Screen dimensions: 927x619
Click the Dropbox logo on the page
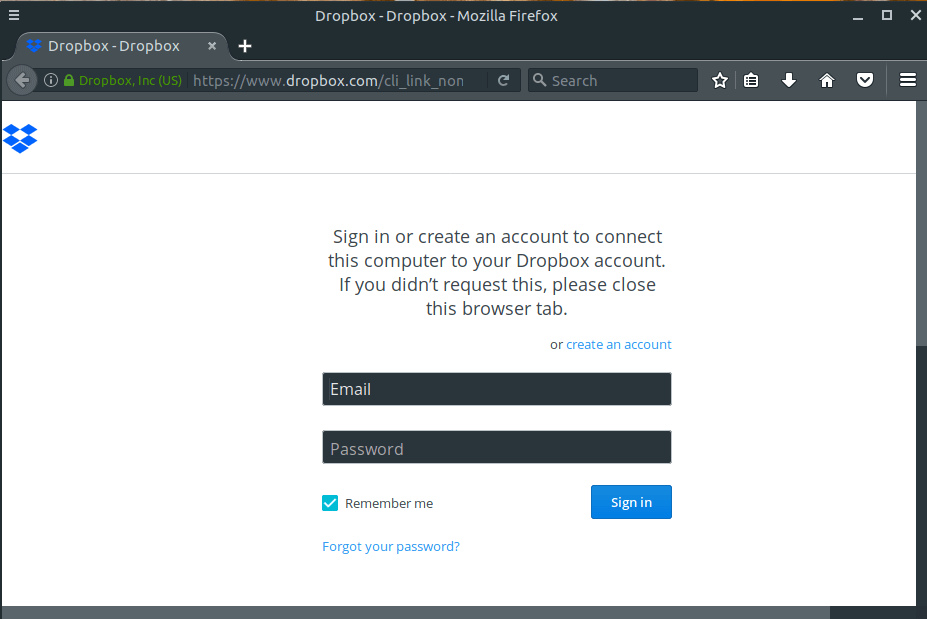(x=20, y=138)
